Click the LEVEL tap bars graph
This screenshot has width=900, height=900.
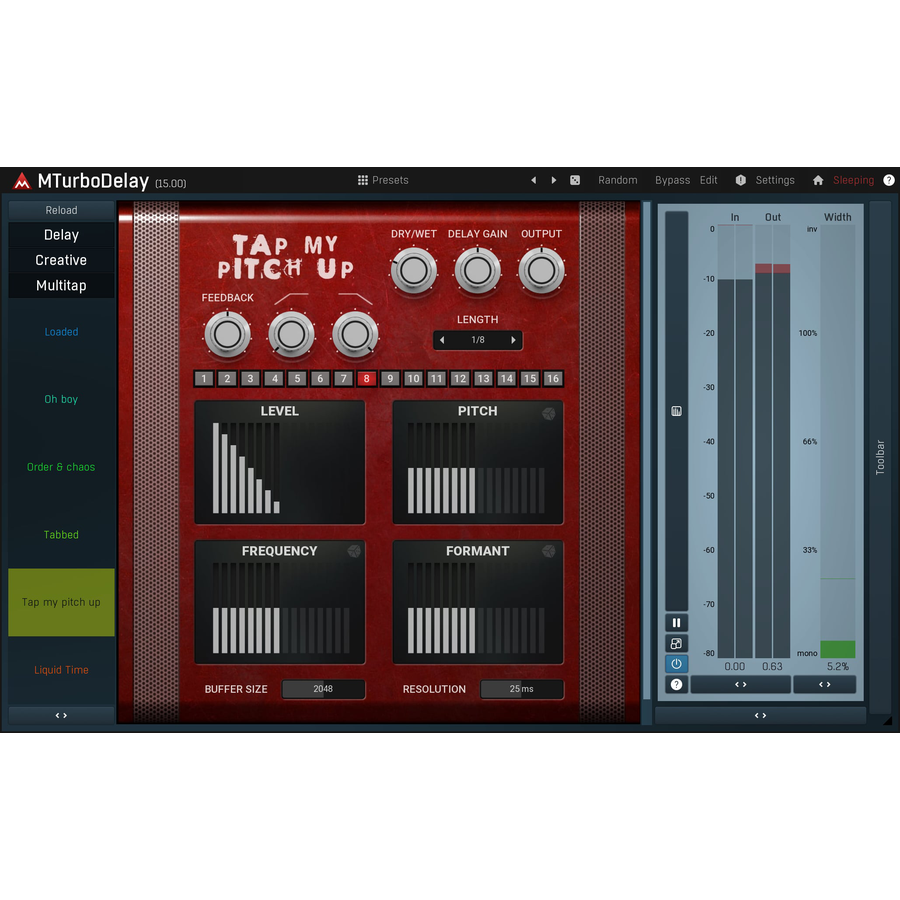(281, 468)
